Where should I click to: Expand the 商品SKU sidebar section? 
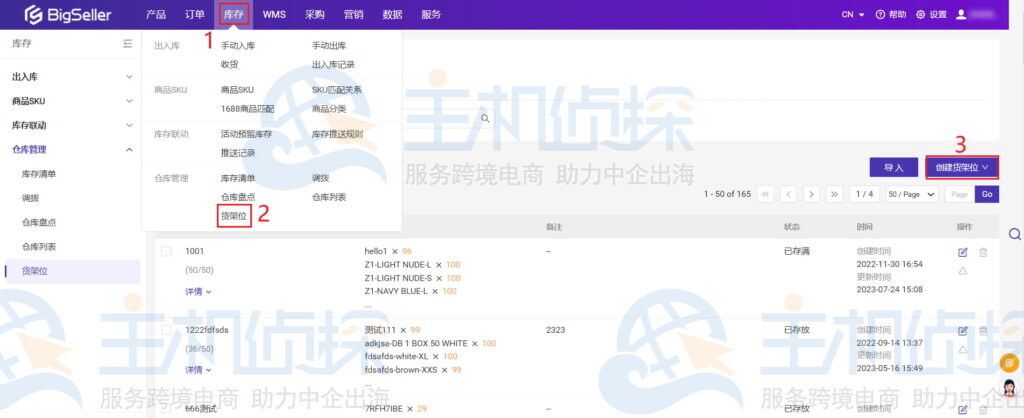[129, 101]
